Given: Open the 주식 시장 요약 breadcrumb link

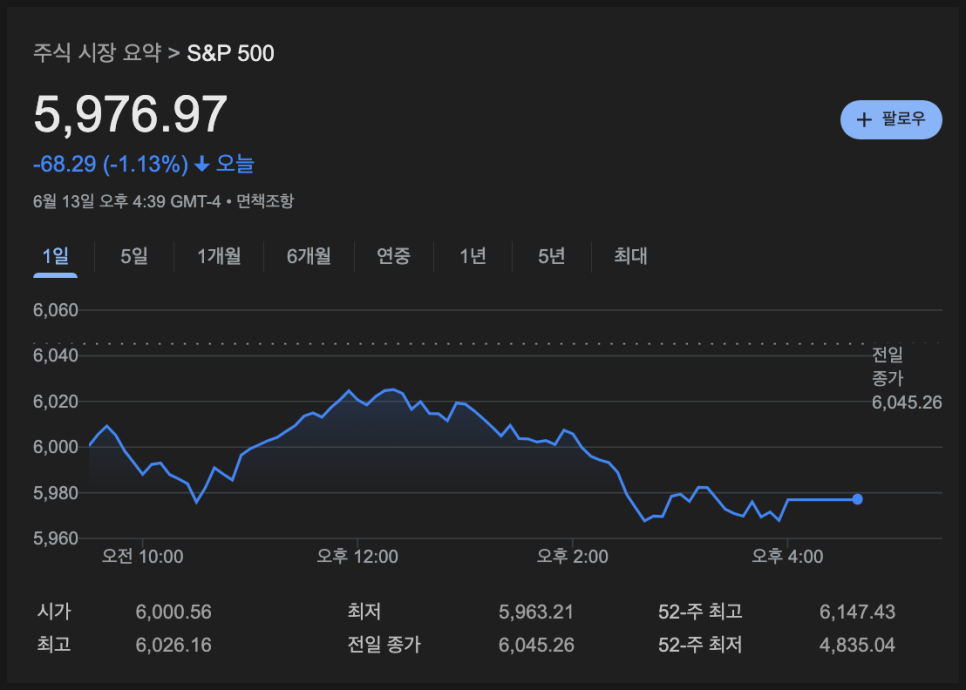Looking at the screenshot, I should tap(97, 53).
